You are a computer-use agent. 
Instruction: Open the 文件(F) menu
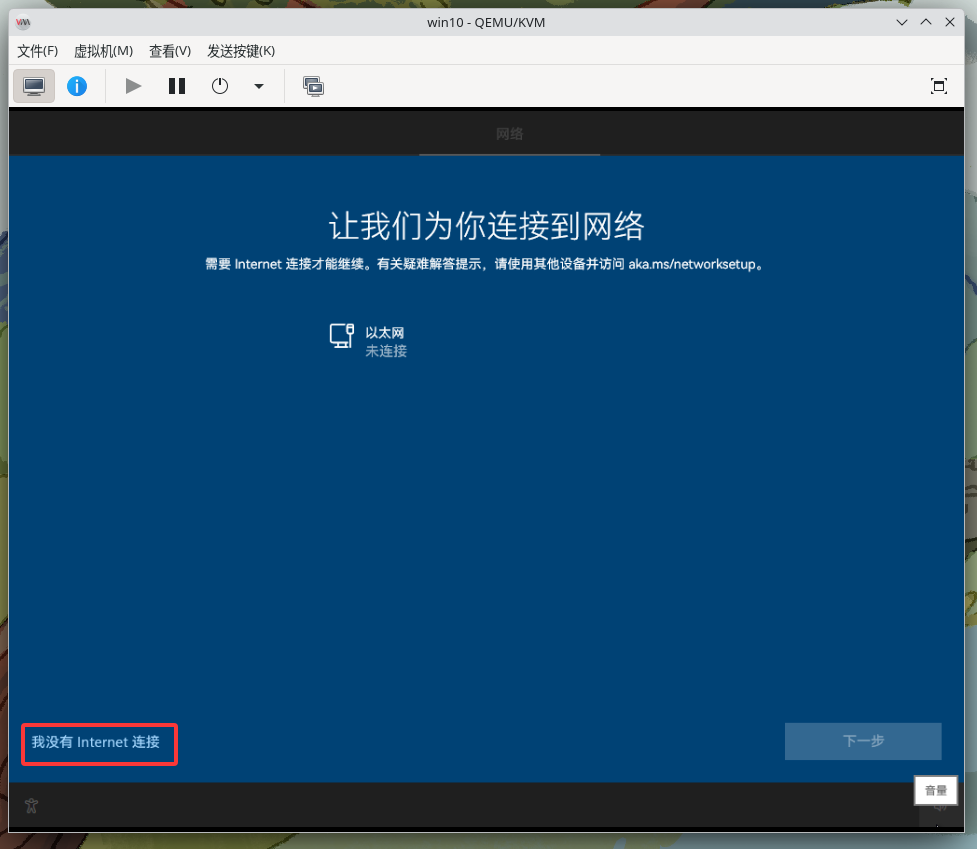tap(37, 51)
